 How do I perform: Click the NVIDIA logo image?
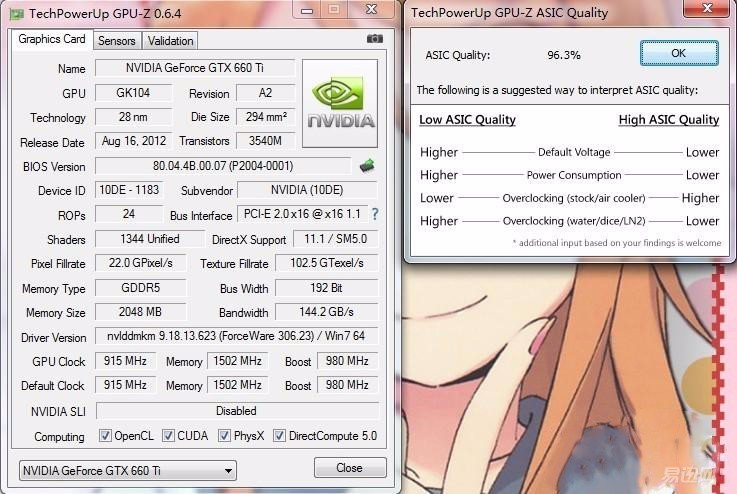[340, 103]
